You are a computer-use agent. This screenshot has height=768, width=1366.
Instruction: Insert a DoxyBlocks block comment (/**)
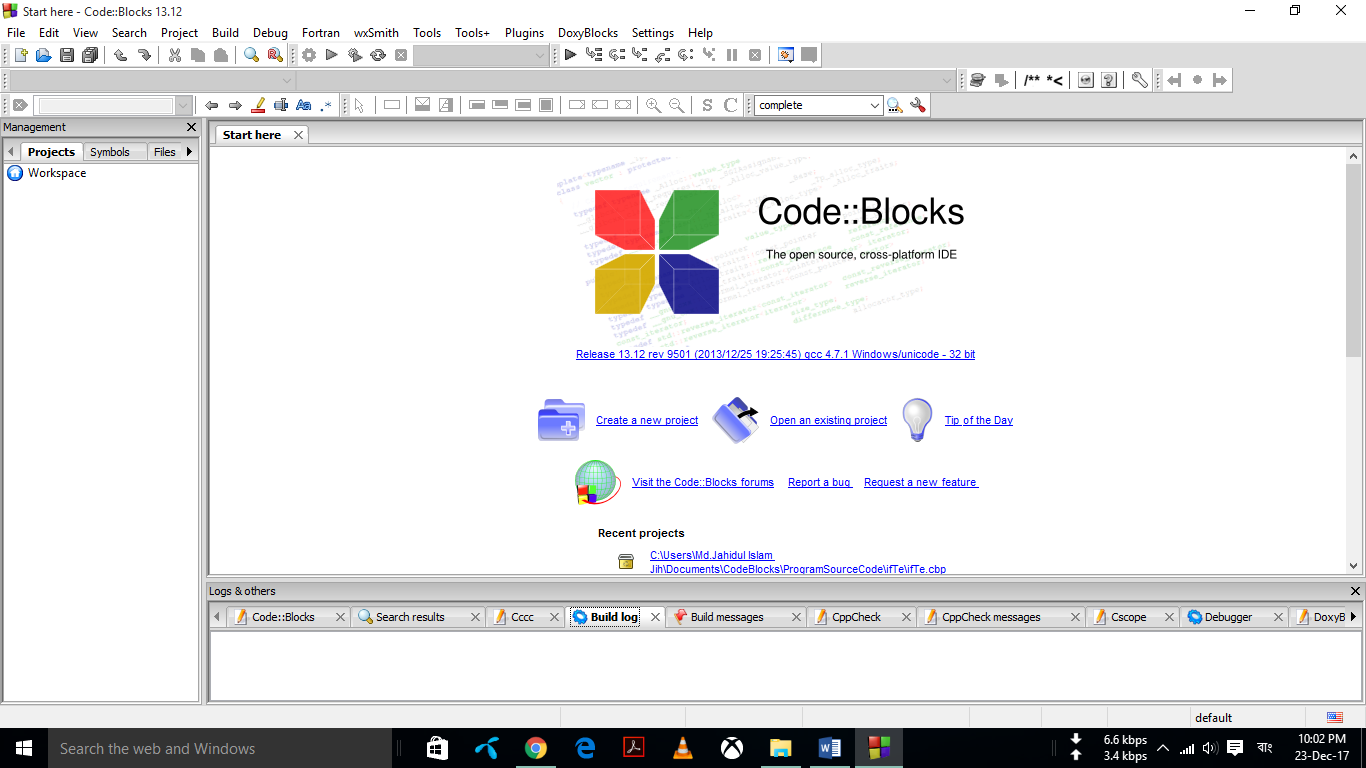[x=1032, y=80]
